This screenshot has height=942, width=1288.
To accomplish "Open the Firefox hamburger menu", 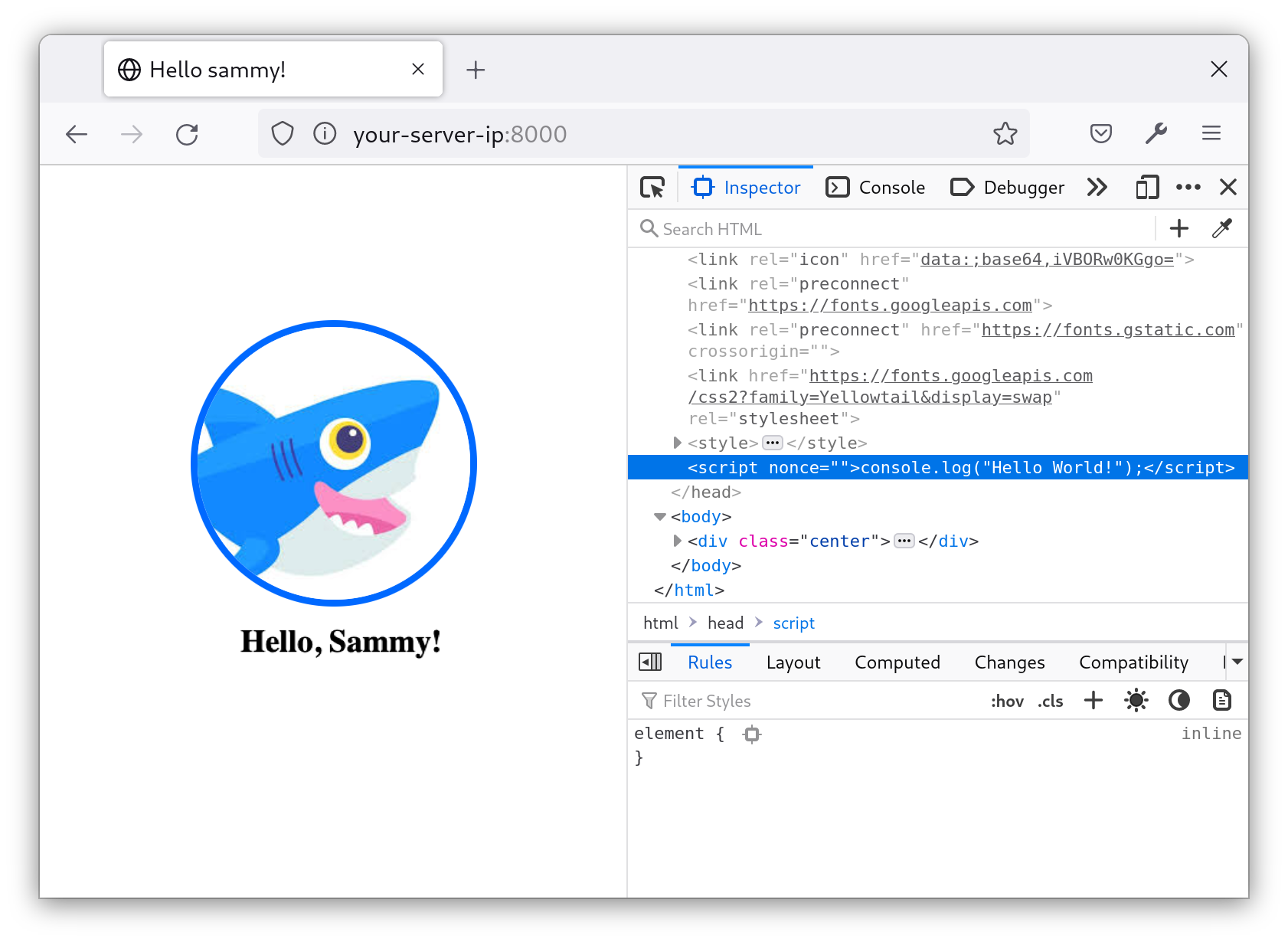I will pyautogui.click(x=1211, y=134).
